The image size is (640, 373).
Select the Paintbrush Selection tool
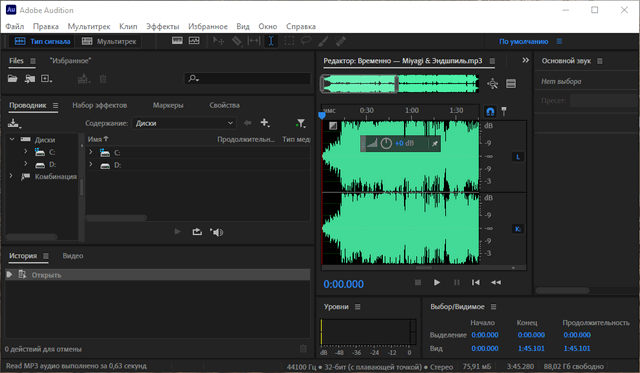point(323,41)
